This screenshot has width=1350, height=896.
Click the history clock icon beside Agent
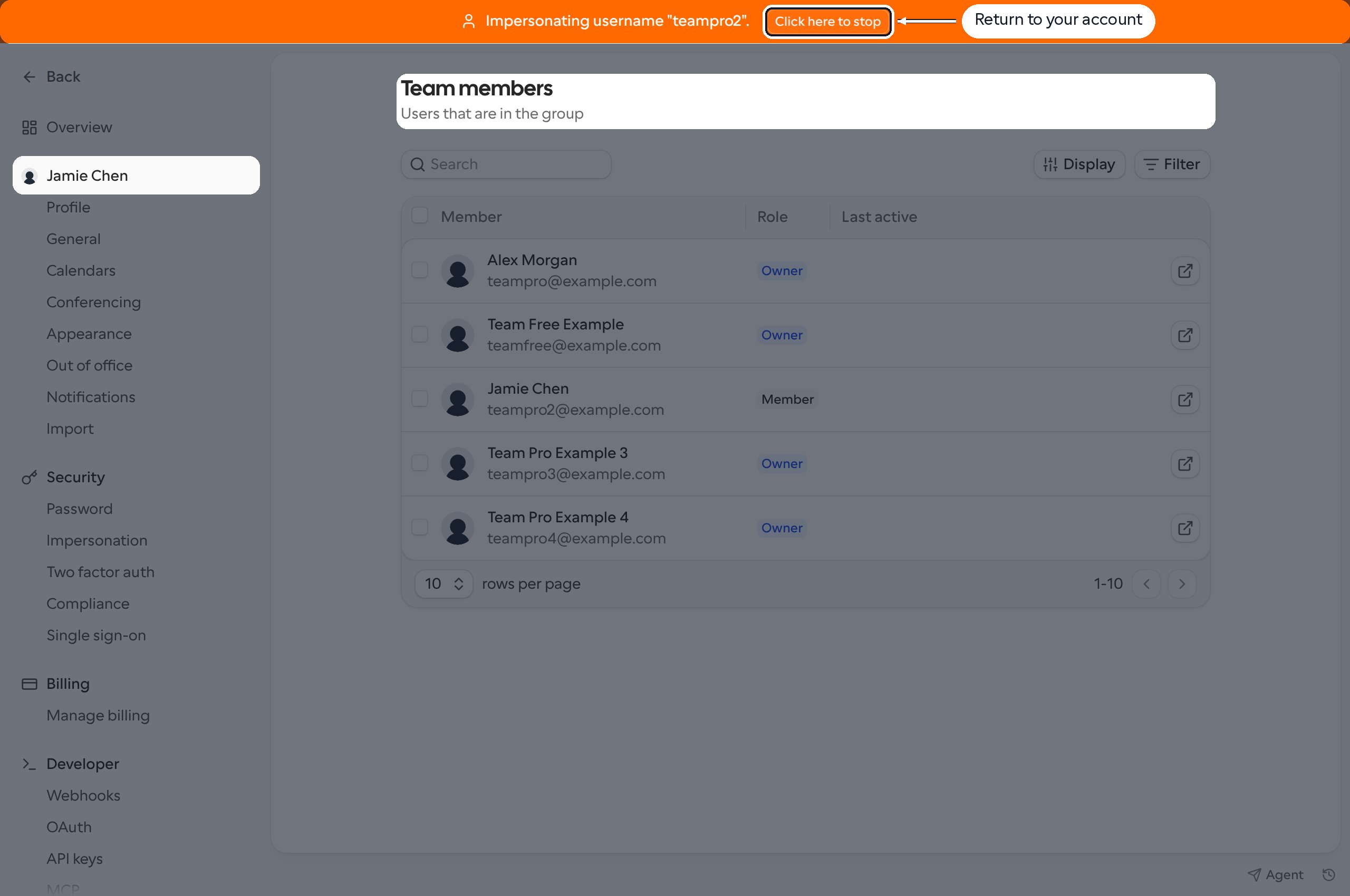pyautogui.click(x=1328, y=874)
